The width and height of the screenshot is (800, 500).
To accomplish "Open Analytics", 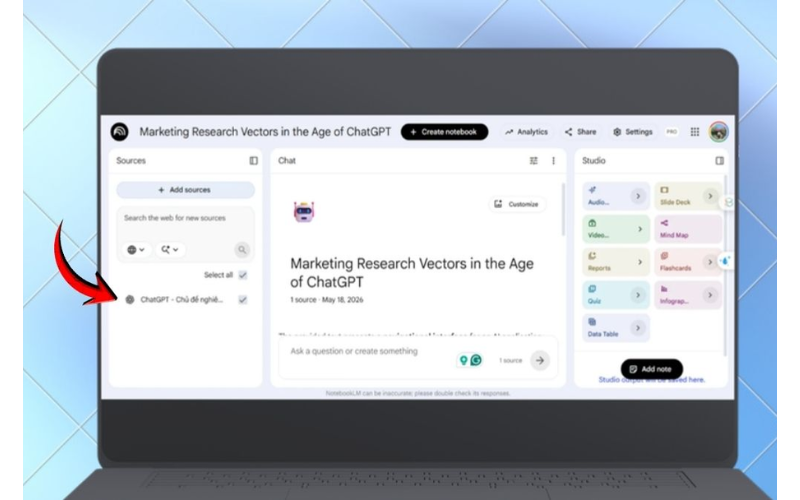I will (526, 132).
